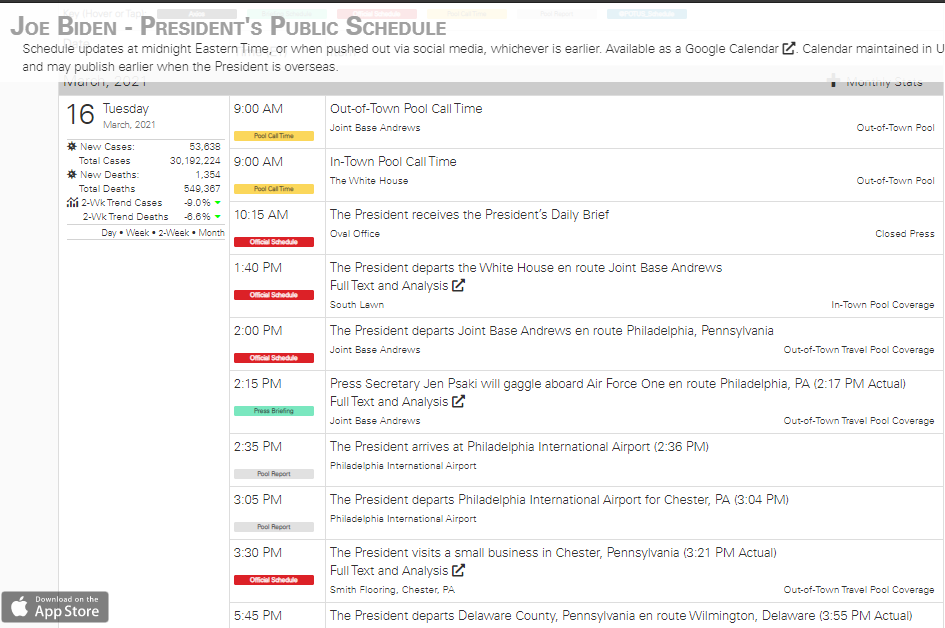Open the external link icon in the 1:40 PM departure entry
Screen dimensions: 945x628
click(459, 286)
